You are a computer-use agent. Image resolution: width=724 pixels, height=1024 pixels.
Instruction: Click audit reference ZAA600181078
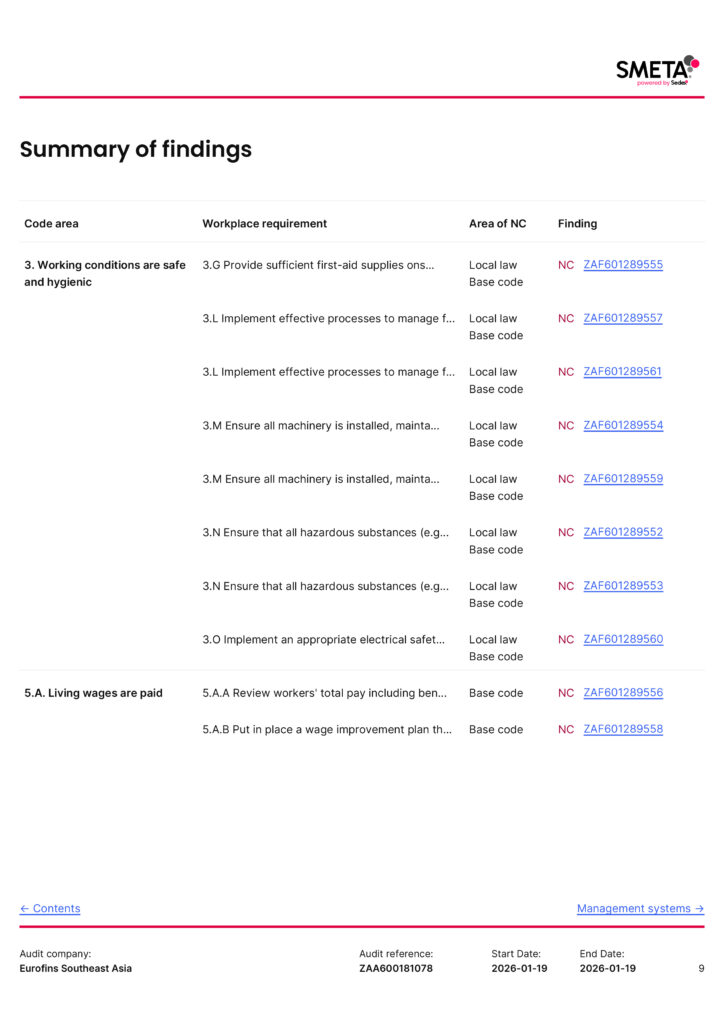[396, 968]
